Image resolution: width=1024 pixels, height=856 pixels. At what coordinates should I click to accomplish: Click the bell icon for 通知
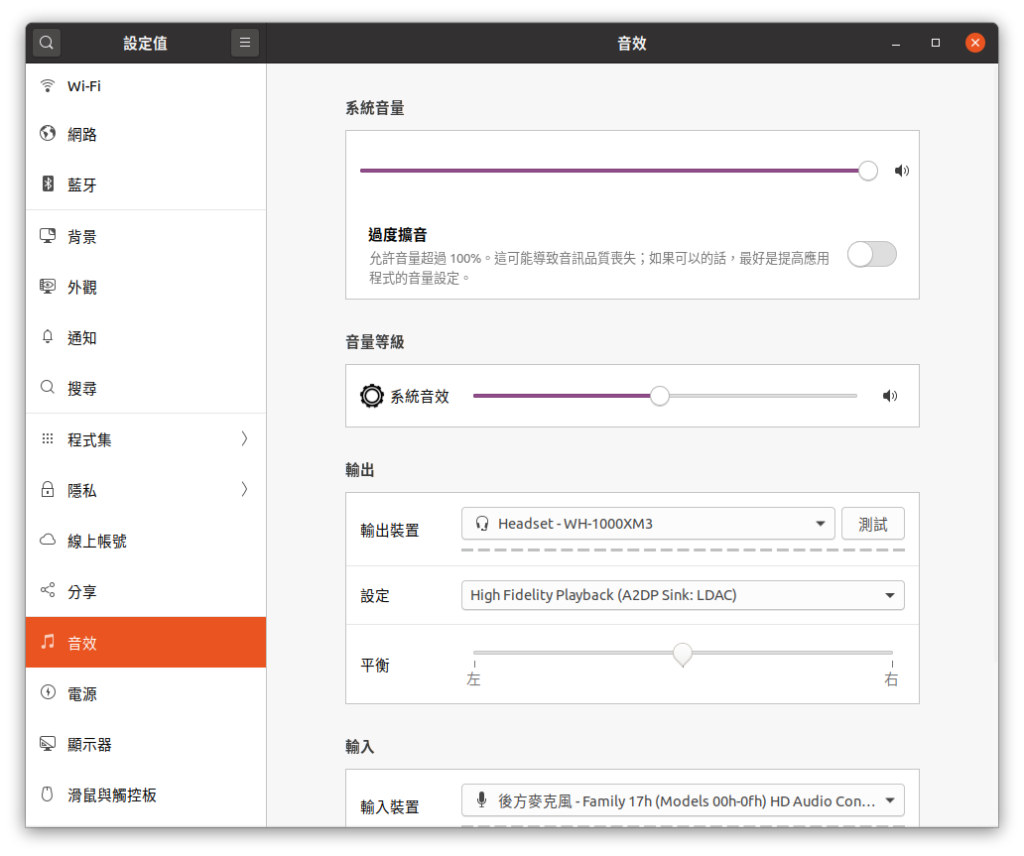47,337
